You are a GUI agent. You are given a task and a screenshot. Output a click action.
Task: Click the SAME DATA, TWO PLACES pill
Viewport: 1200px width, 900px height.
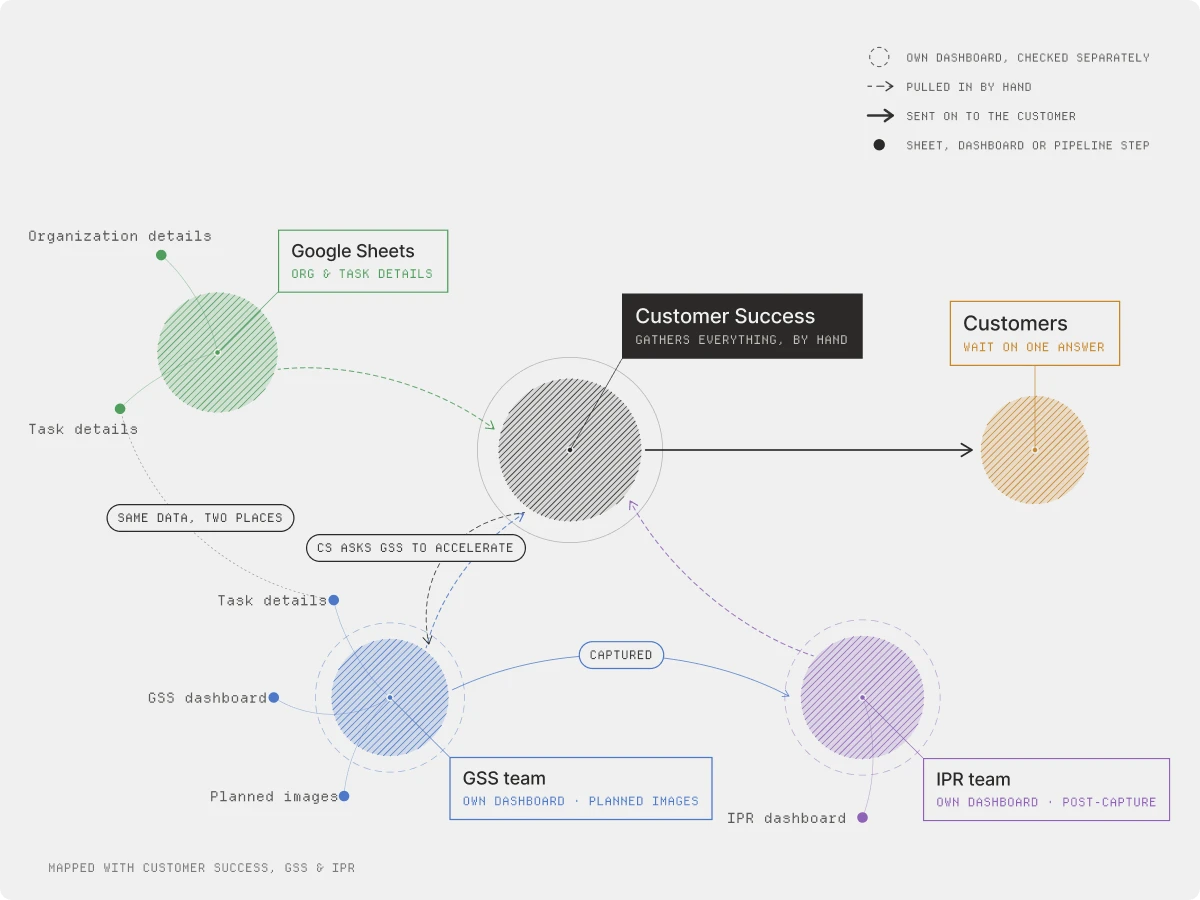pyautogui.click(x=200, y=517)
